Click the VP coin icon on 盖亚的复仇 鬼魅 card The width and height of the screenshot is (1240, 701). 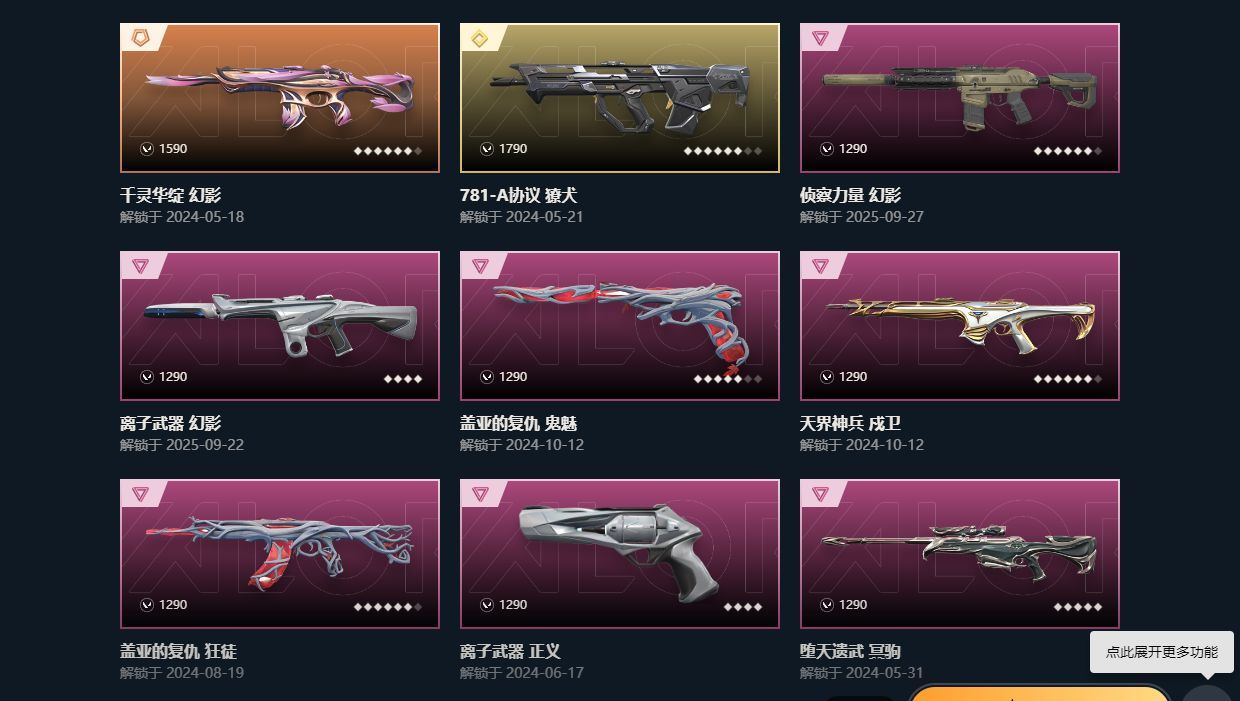coord(487,377)
